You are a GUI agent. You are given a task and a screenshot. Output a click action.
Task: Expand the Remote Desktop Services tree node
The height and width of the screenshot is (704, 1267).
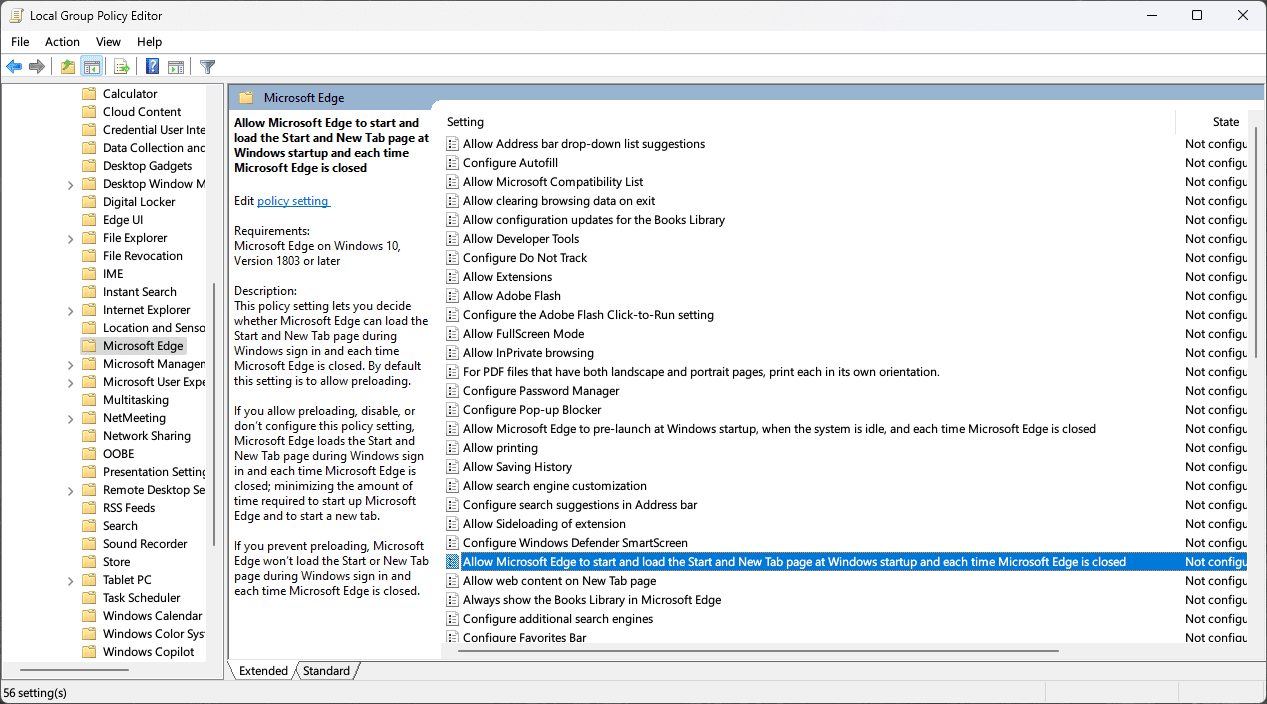(70, 490)
